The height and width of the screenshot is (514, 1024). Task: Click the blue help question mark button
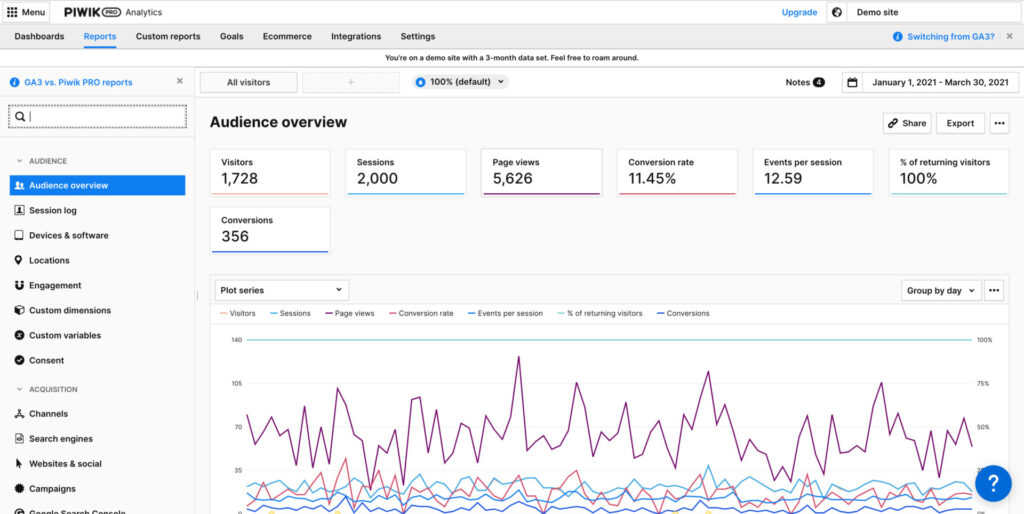click(992, 482)
